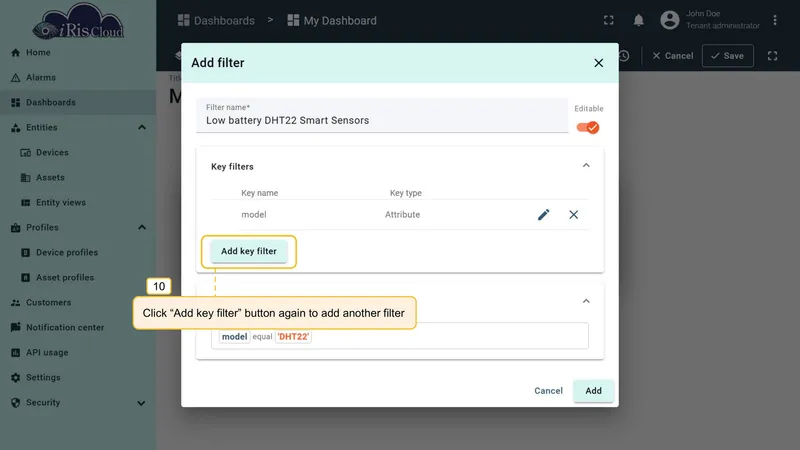Screen dimensions: 800x450
Task: Collapse the Profiles sidebar section
Action: tap(142, 228)
